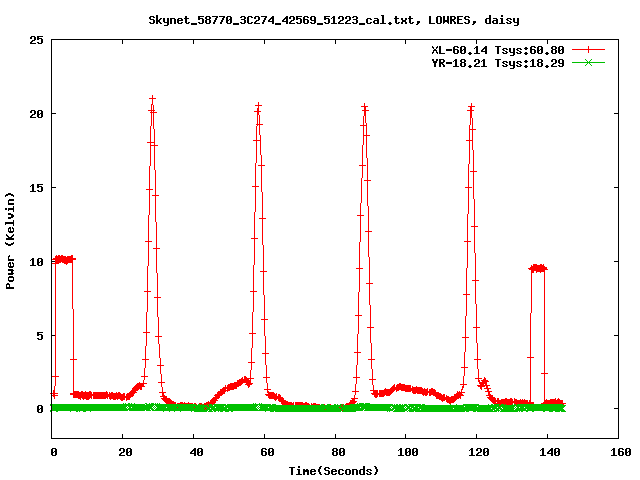
Task: Click the red calibration plateau at plot start
Action: [64, 259]
